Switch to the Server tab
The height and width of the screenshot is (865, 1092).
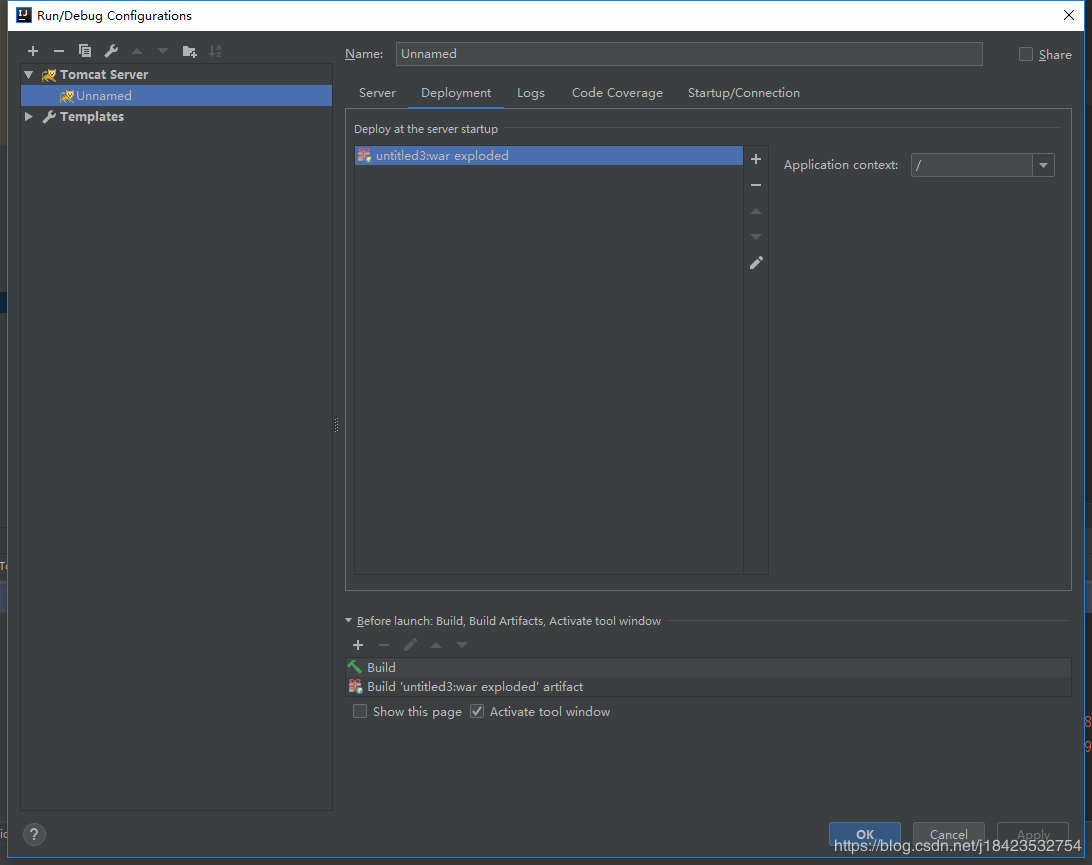click(x=377, y=93)
